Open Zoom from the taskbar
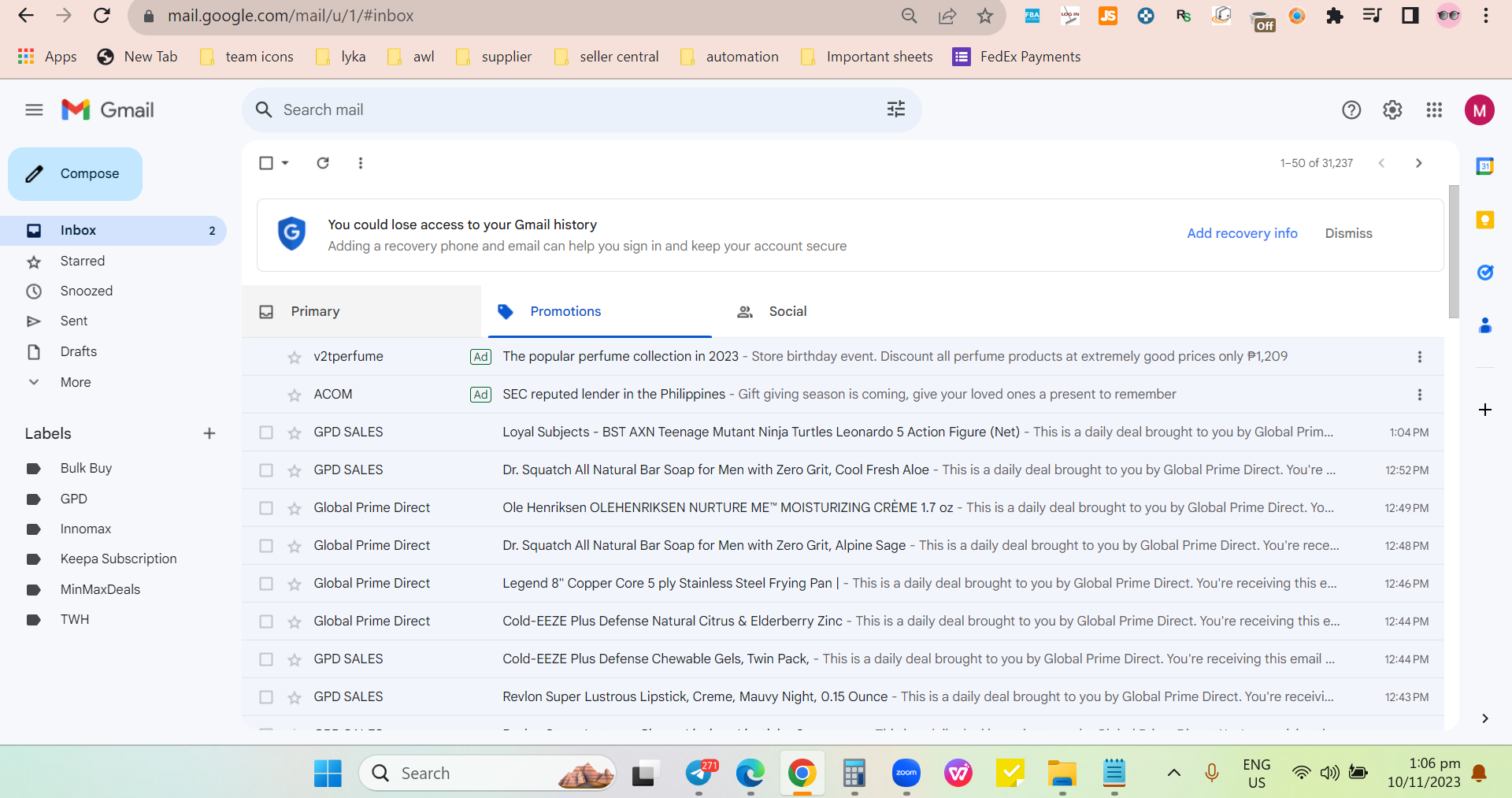 pyautogui.click(x=906, y=773)
